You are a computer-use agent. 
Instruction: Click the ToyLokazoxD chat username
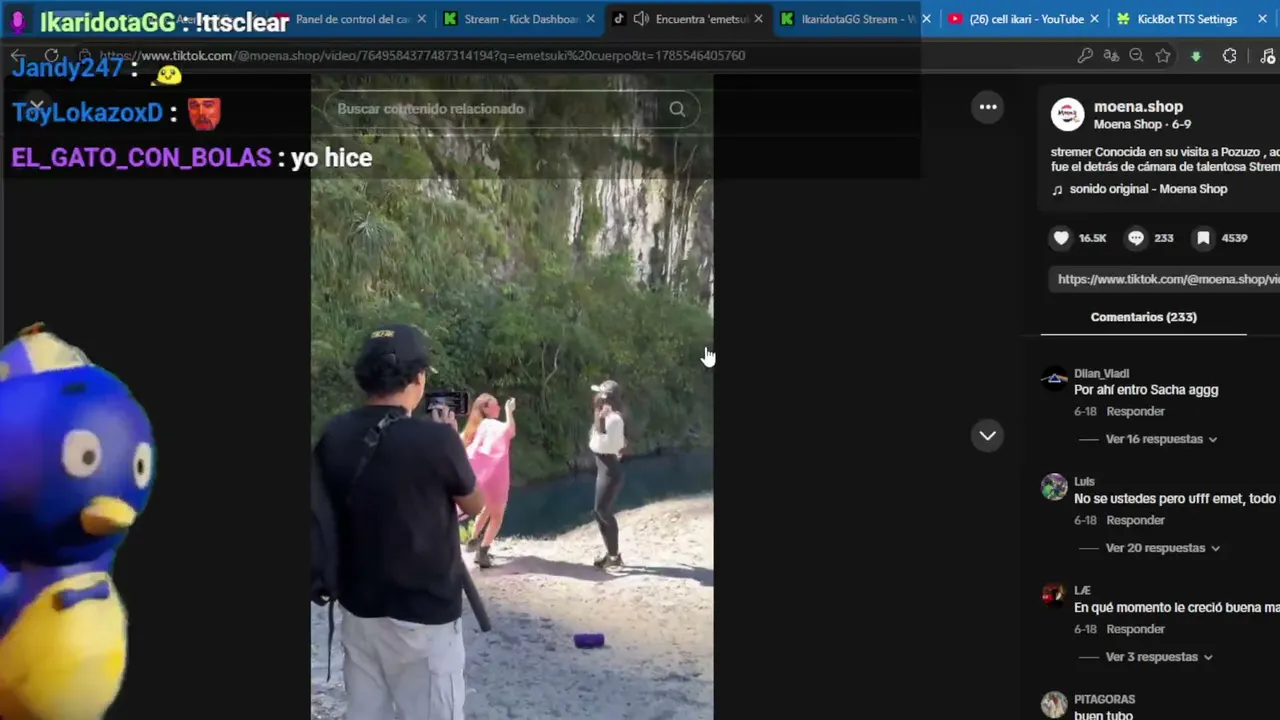pos(87,113)
